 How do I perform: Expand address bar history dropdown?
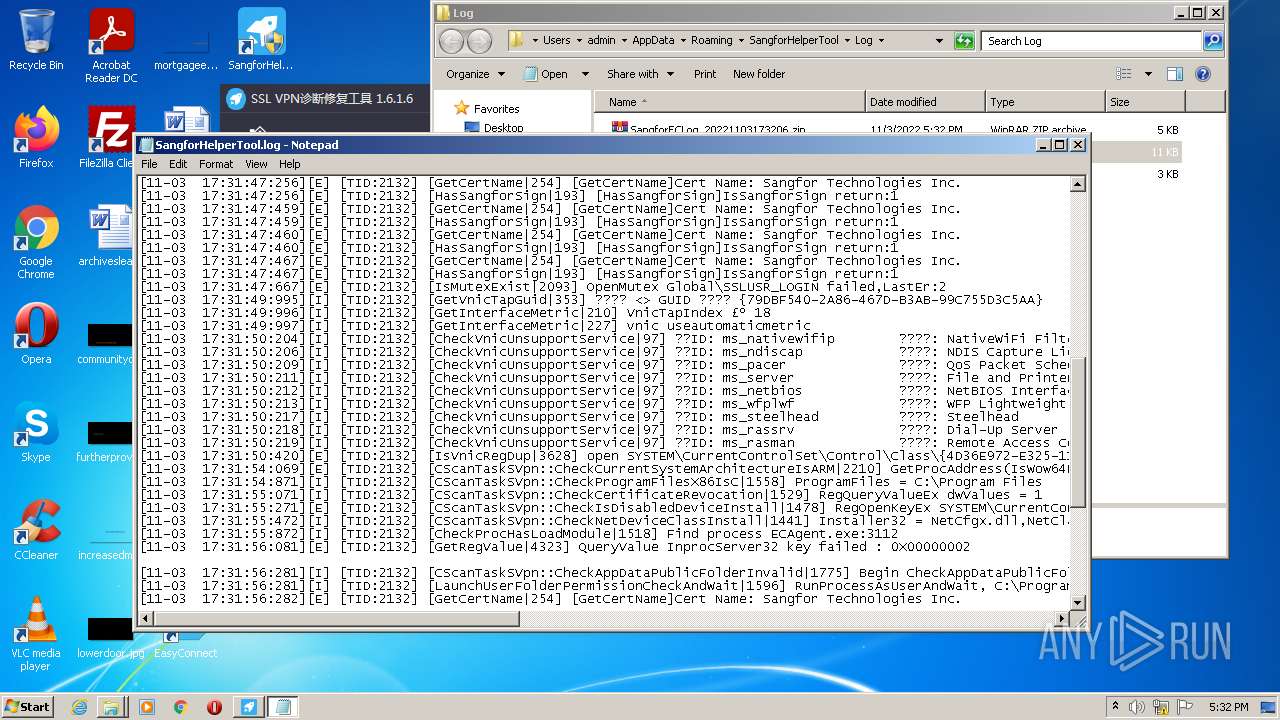pyautogui.click(x=939, y=41)
